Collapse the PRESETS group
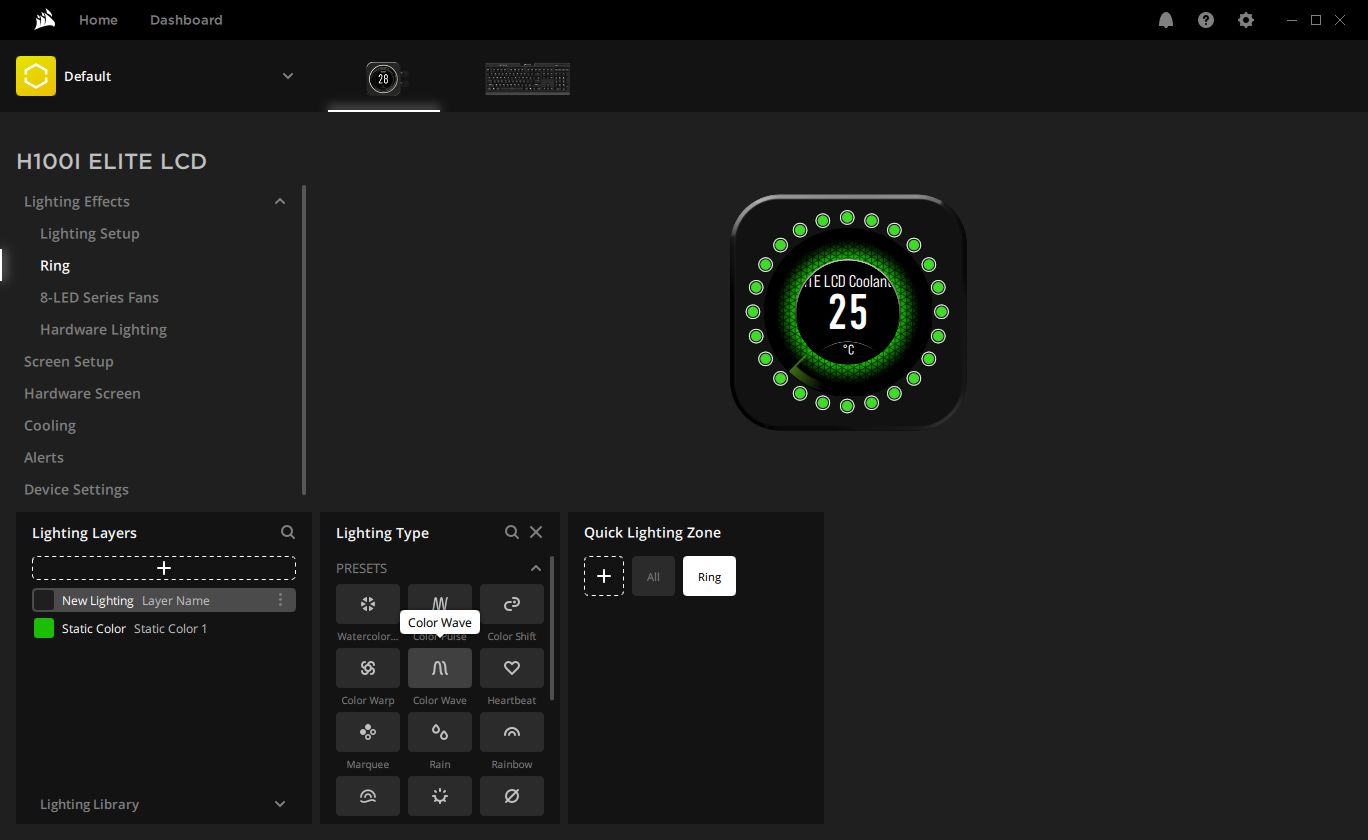1368x840 pixels. [536, 568]
